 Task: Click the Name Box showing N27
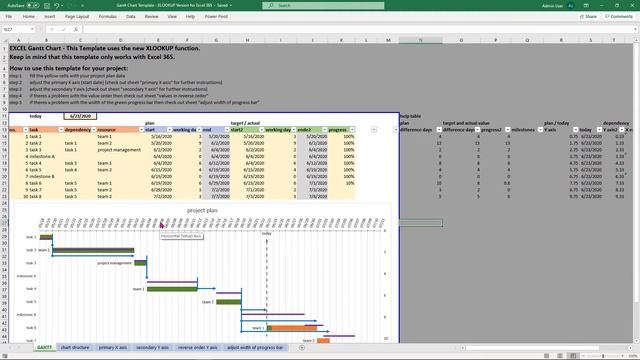click(x=16, y=29)
